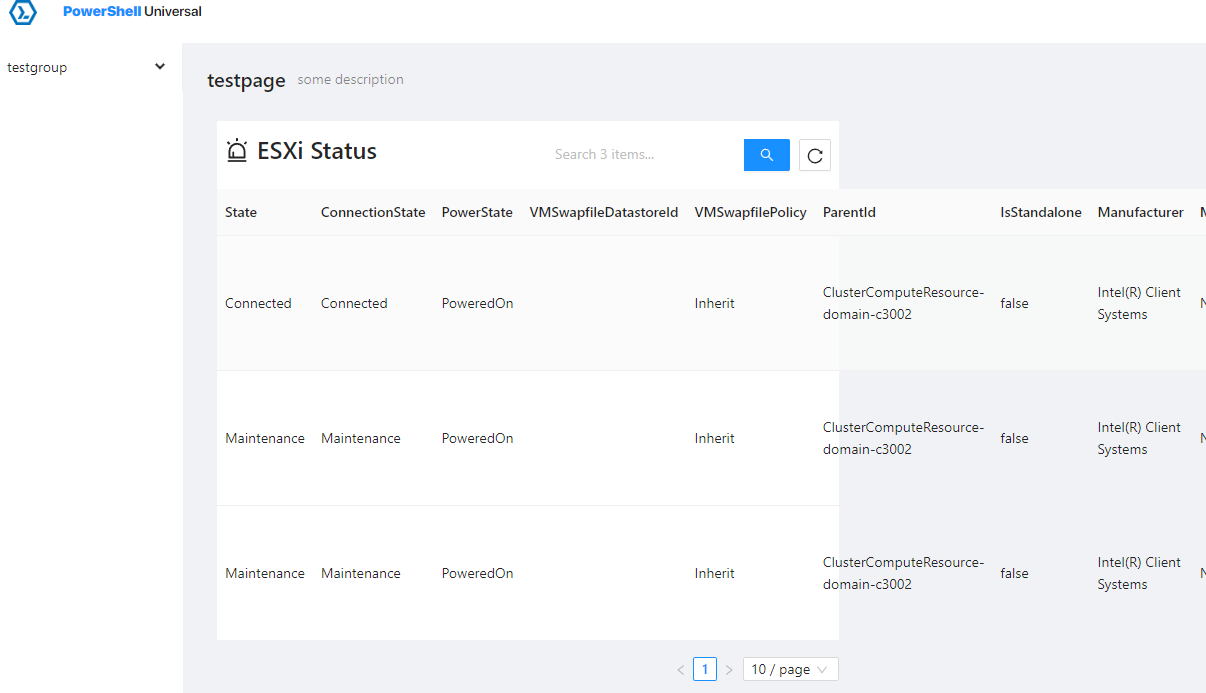Click the PowerShell Universal logo icon
This screenshot has height=693, width=1206.
click(x=23, y=12)
